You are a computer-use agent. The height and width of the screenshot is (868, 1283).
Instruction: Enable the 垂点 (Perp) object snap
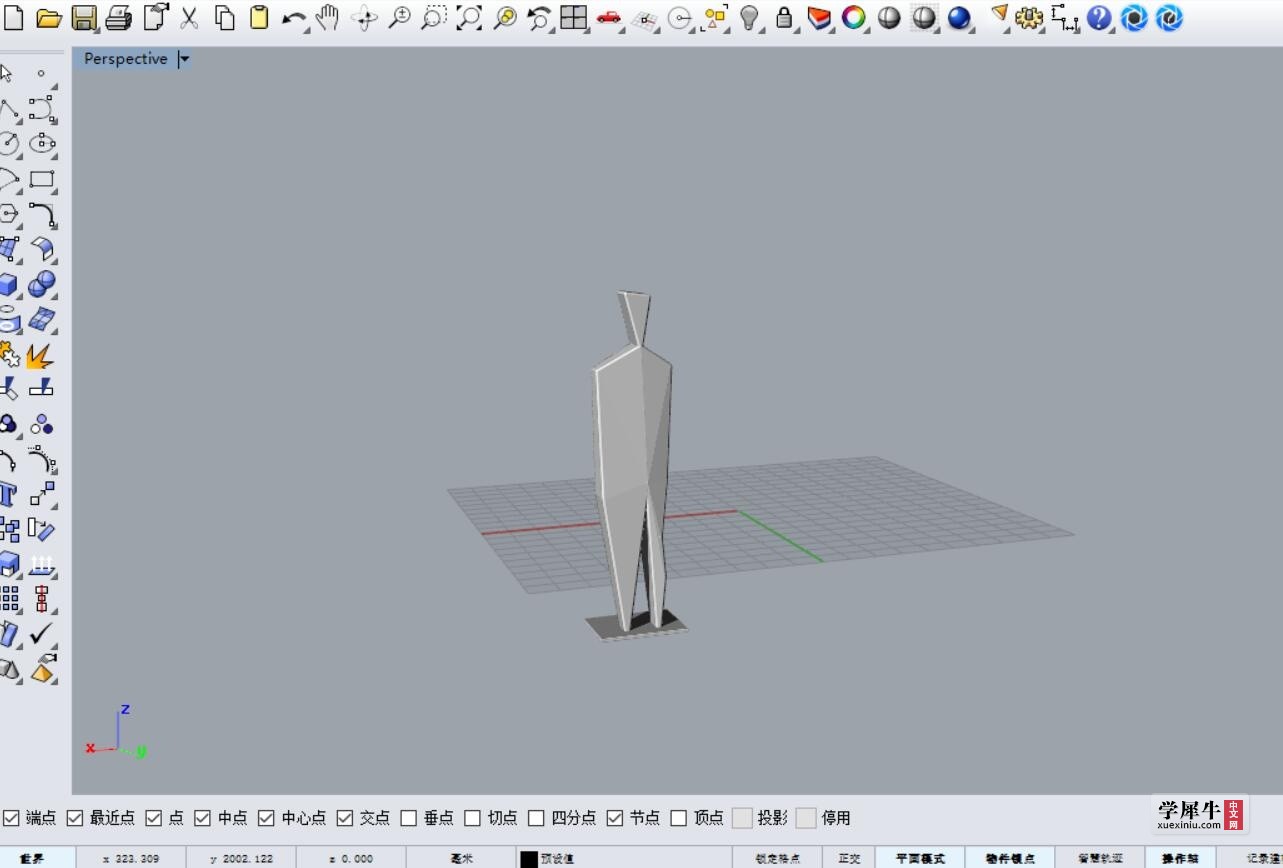click(408, 818)
